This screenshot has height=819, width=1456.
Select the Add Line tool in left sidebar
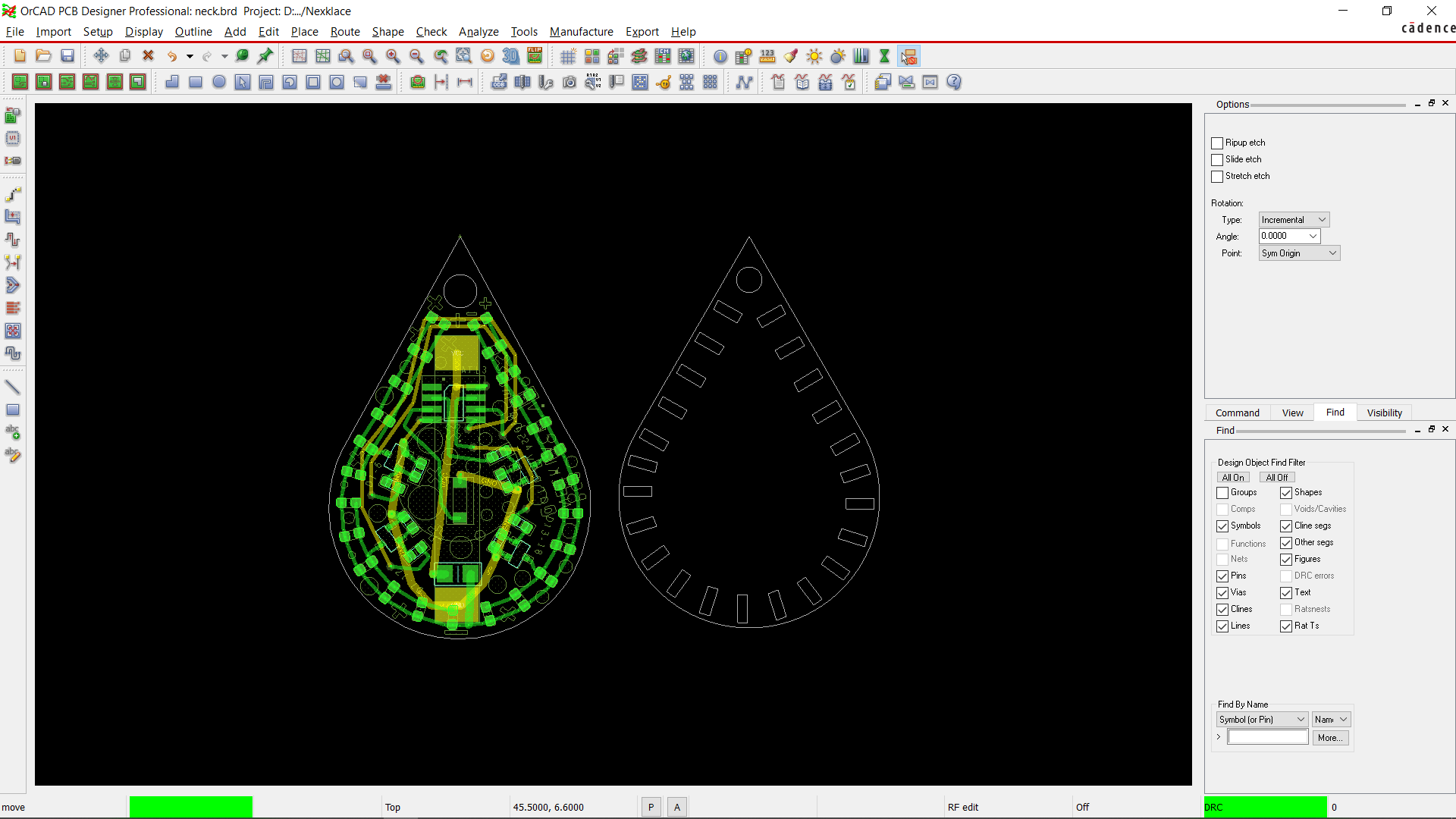[13, 388]
